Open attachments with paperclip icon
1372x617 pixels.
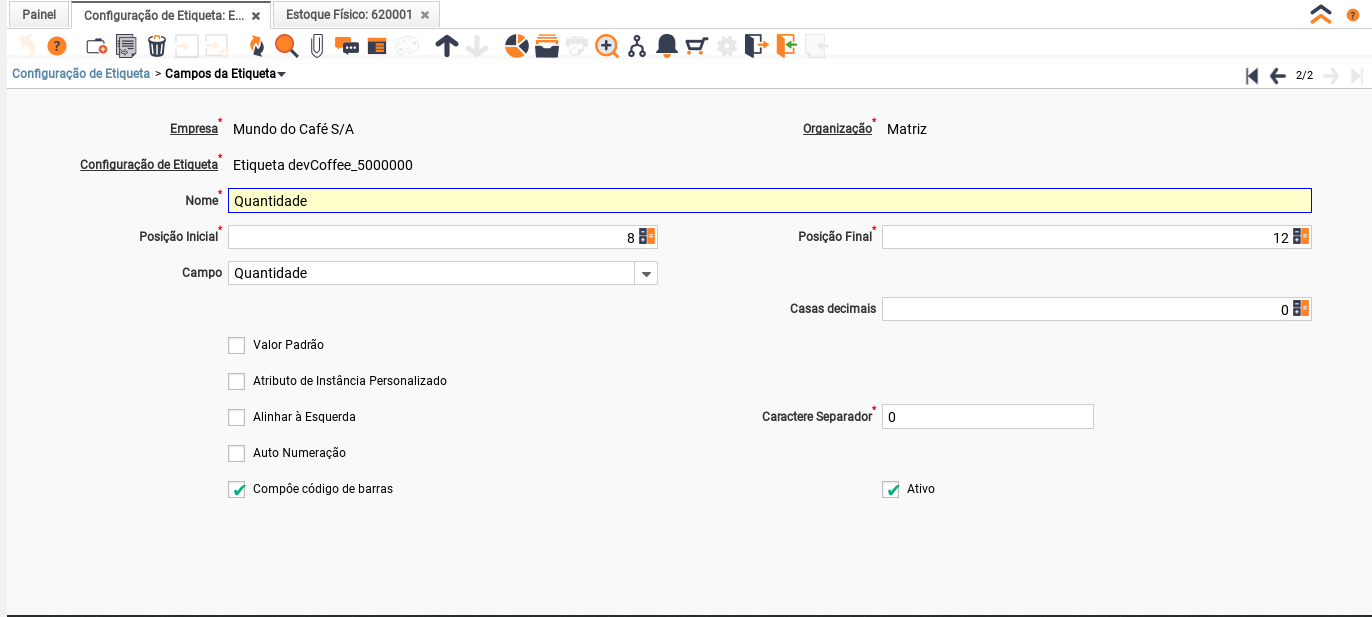tap(317, 46)
